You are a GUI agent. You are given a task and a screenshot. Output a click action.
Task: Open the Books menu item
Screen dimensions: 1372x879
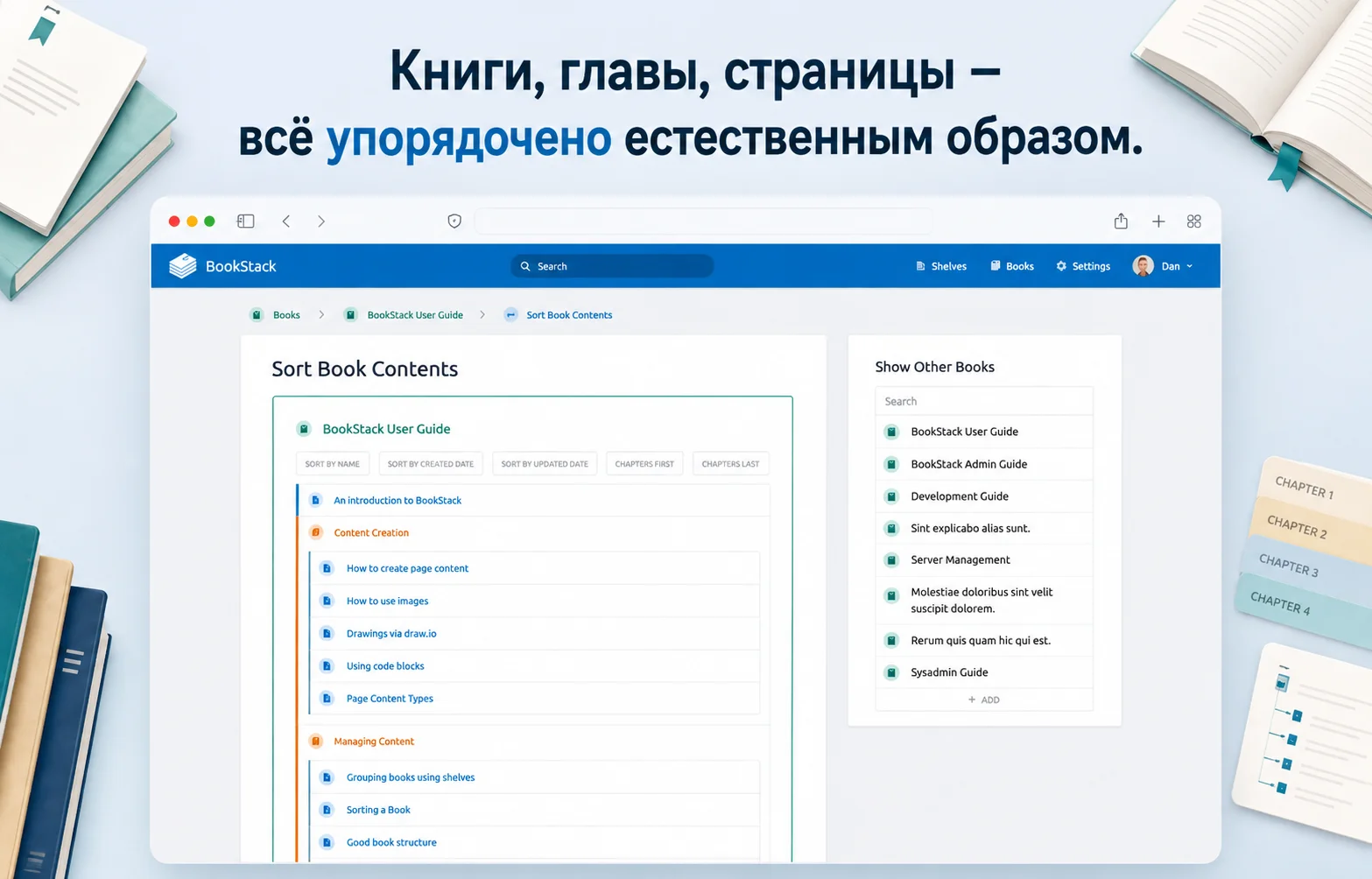(1012, 266)
